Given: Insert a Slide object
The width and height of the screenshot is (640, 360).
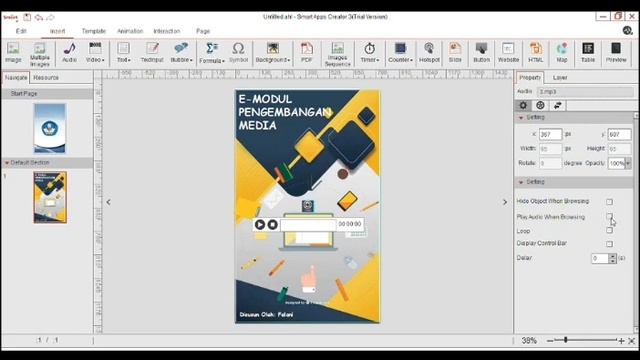Looking at the screenshot, I should (455, 53).
